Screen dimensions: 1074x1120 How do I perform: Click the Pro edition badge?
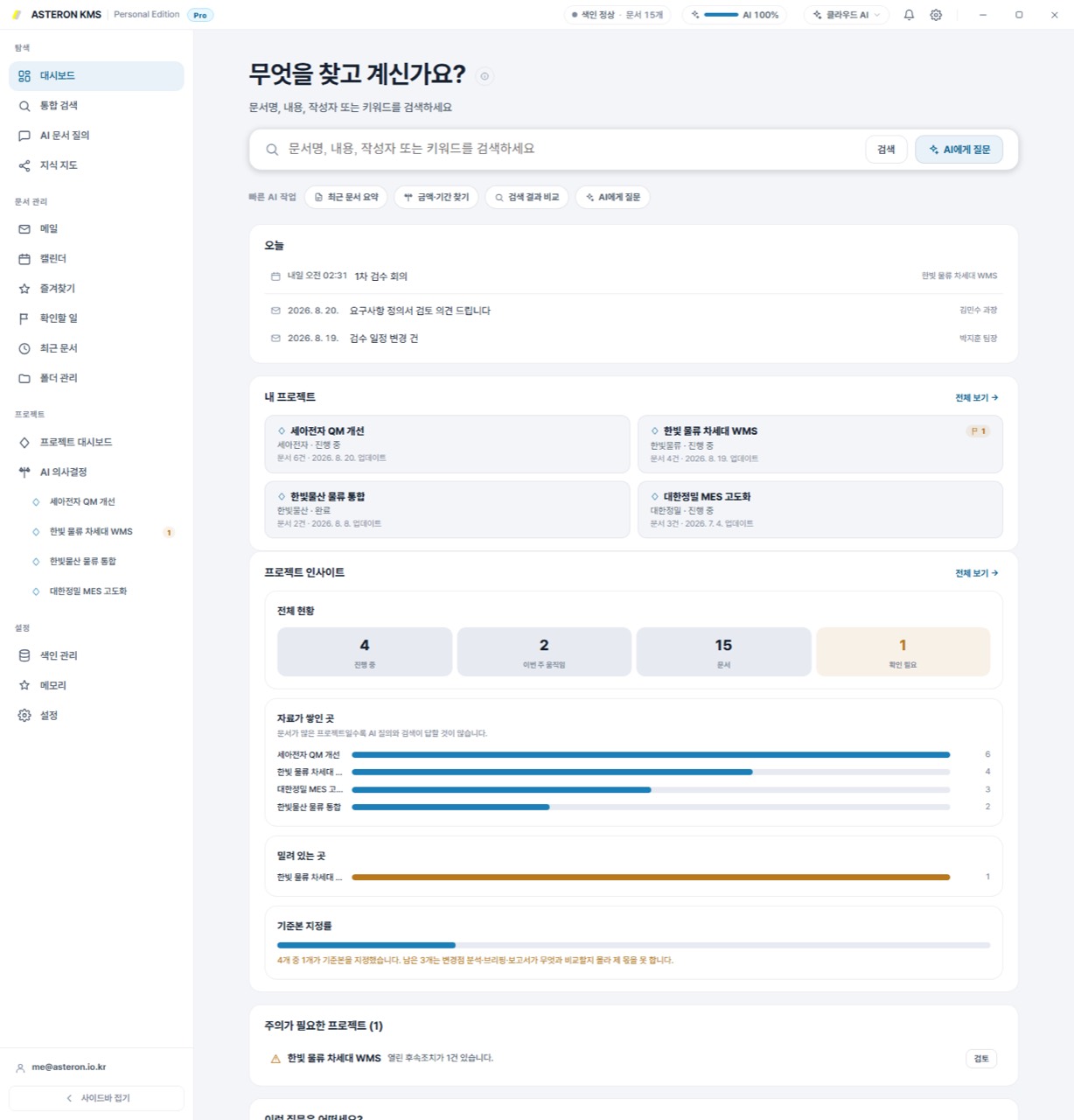[200, 15]
